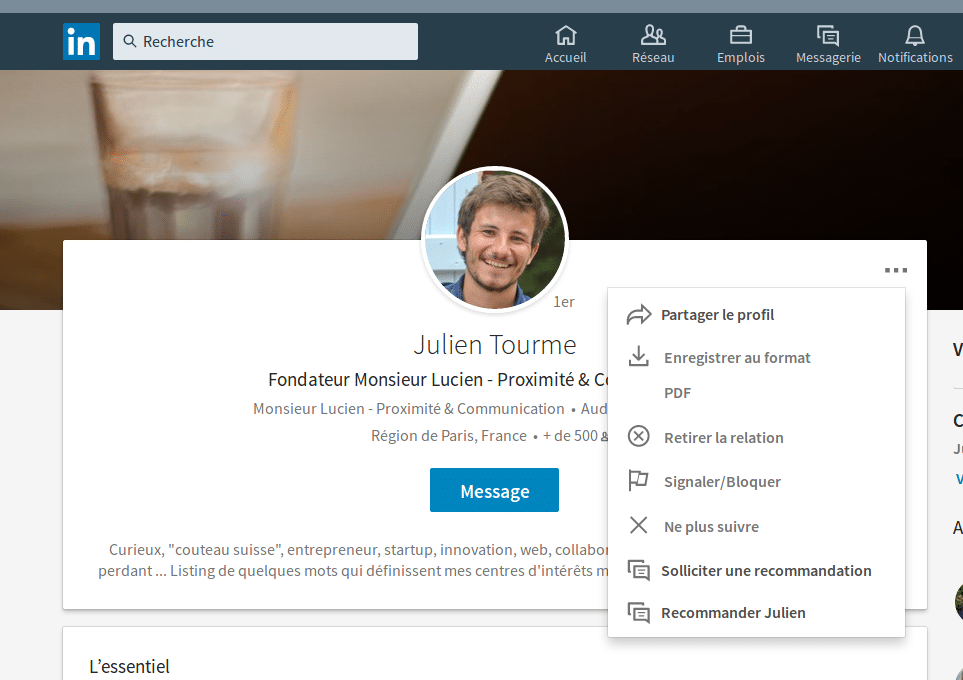Open the Notifications bell icon

coord(915,35)
